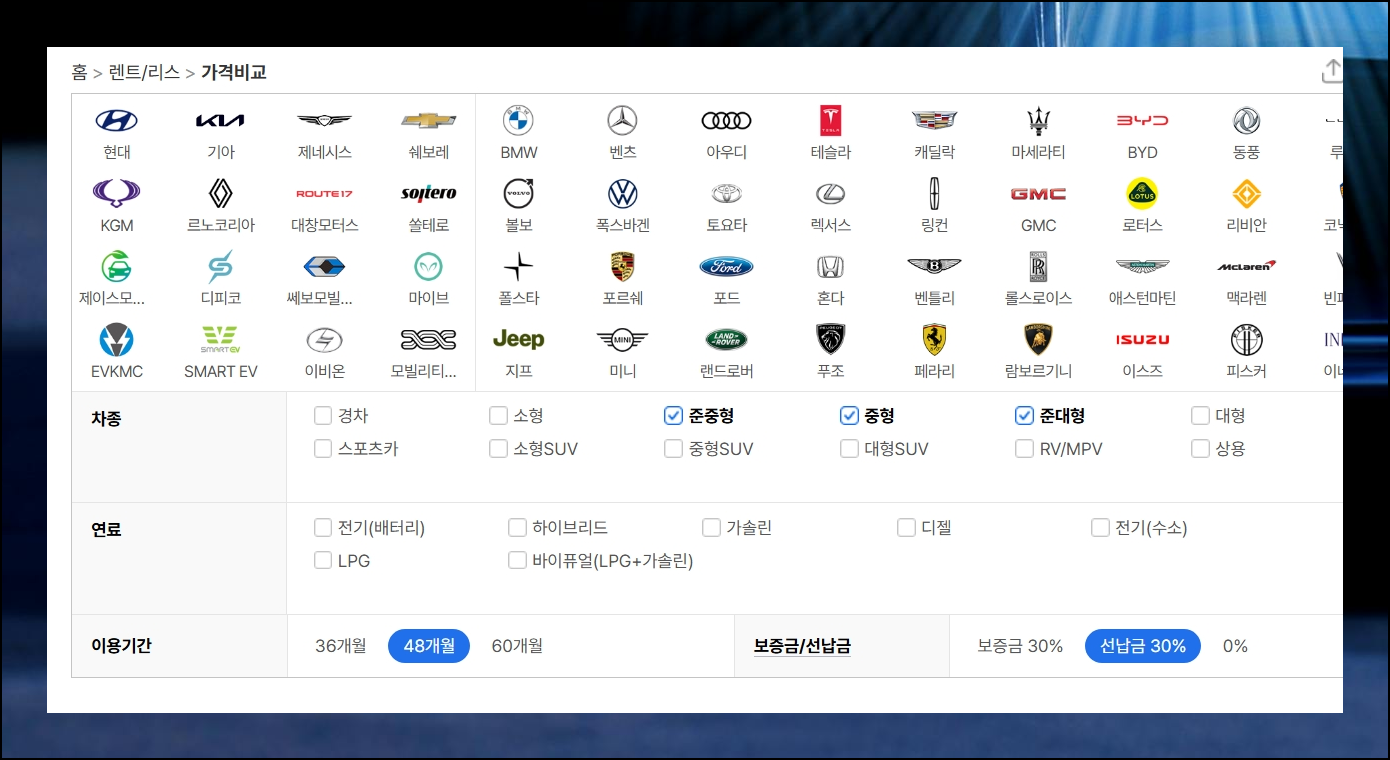Pick the Lexus (렉서스) logo
The image size is (1390, 760).
830,194
